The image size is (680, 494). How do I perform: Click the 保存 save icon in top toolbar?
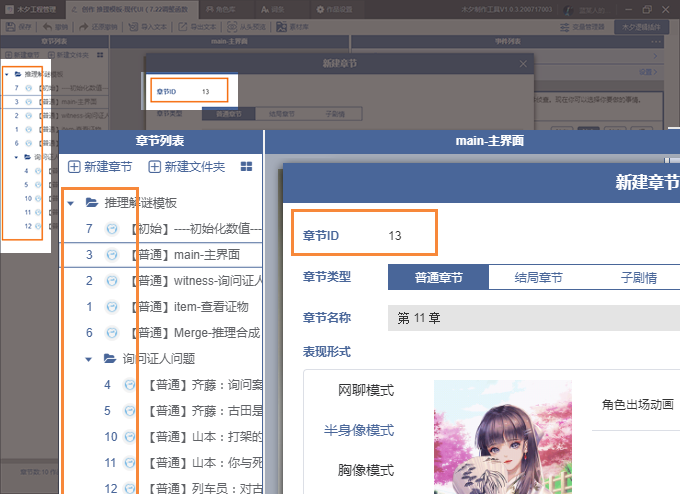click(11, 26)
